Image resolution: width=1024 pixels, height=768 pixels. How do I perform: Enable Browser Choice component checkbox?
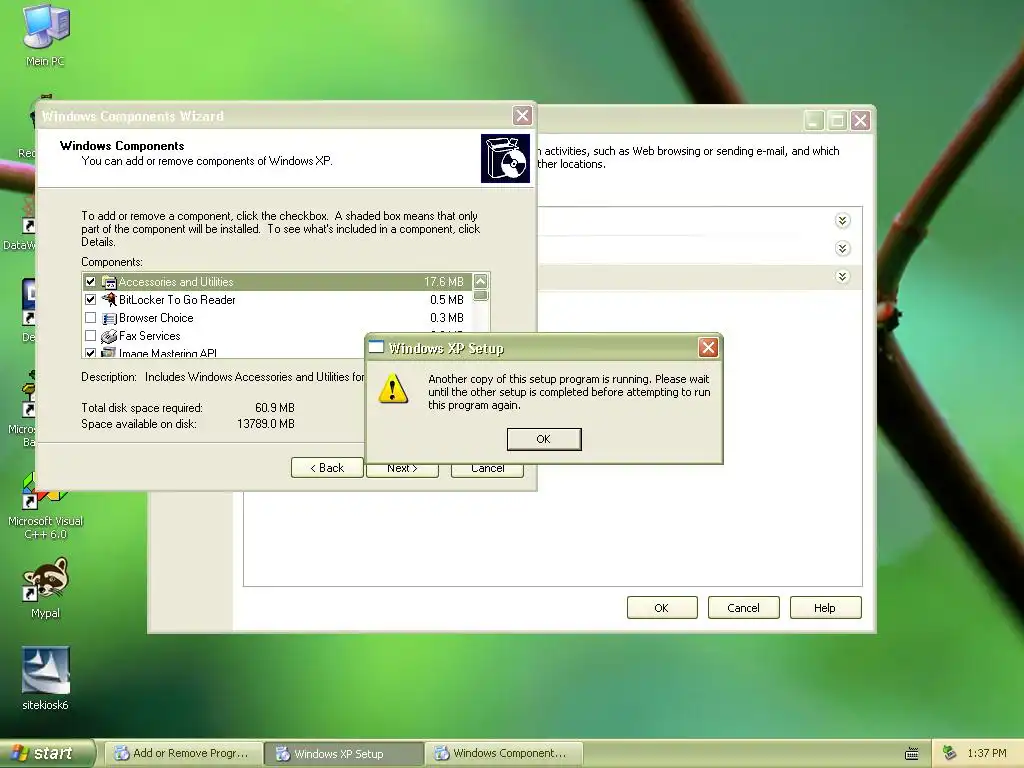pyautogui.click(x=90, y=318)
